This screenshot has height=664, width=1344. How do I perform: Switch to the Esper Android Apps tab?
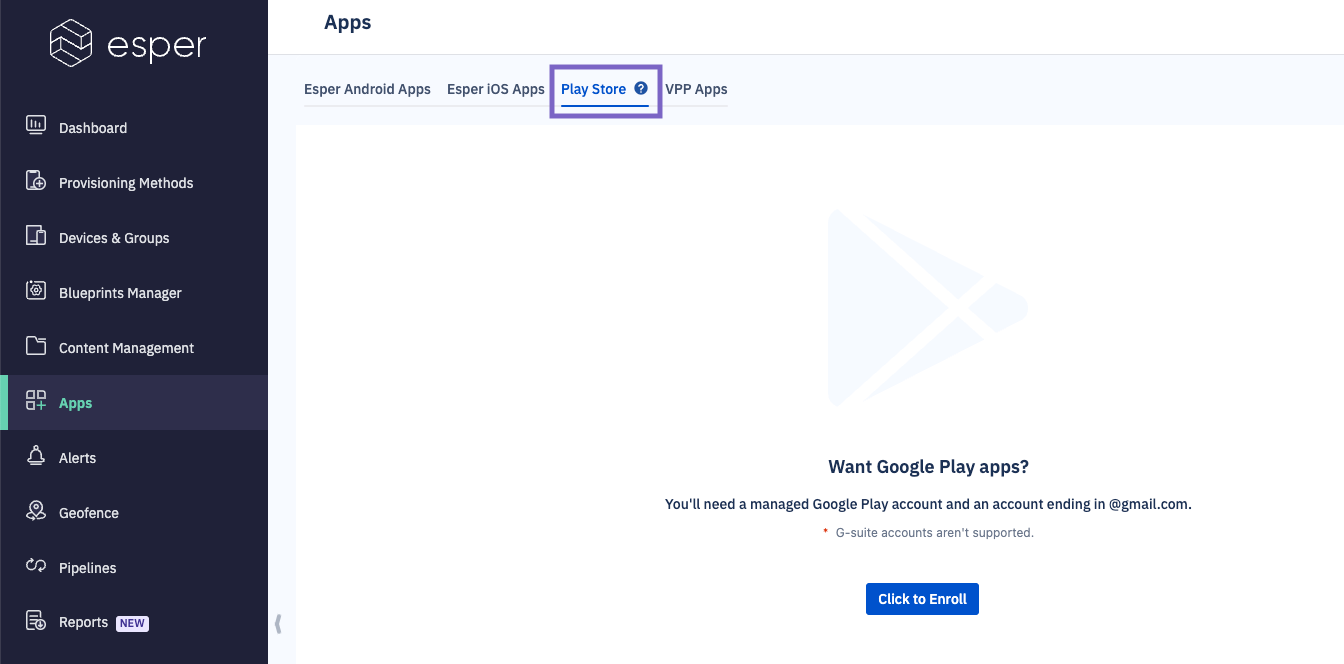tap(367, 89)
